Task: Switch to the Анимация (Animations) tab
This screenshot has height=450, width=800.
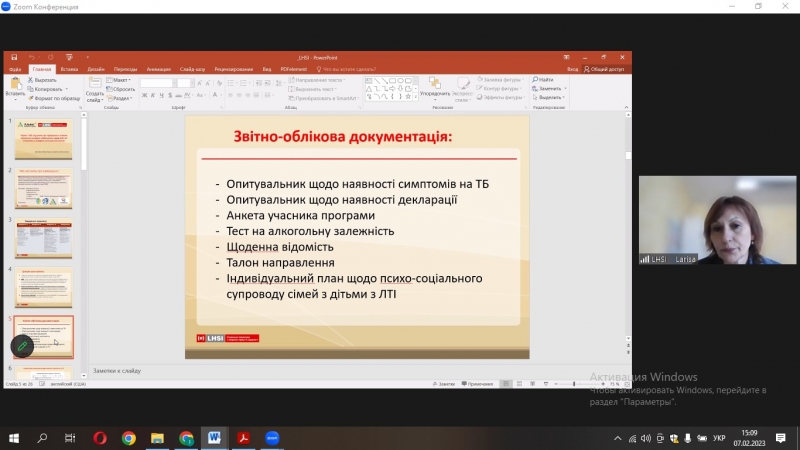Action: 159,69
